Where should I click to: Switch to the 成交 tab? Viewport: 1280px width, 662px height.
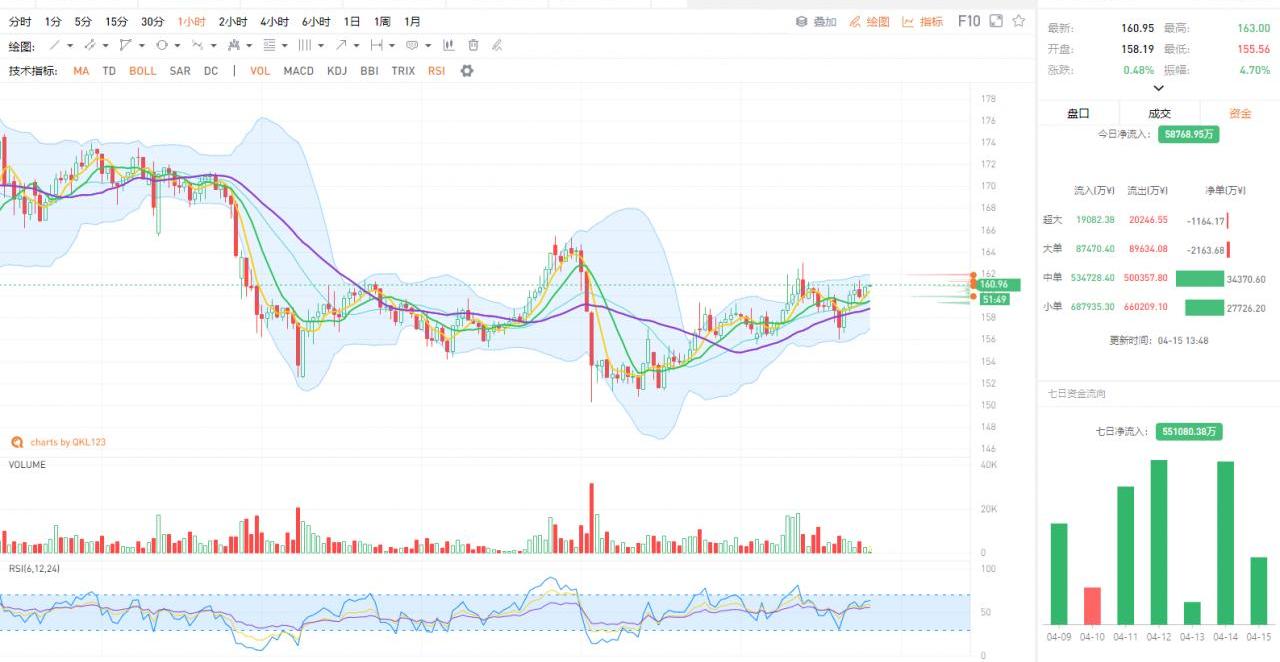1159,113
